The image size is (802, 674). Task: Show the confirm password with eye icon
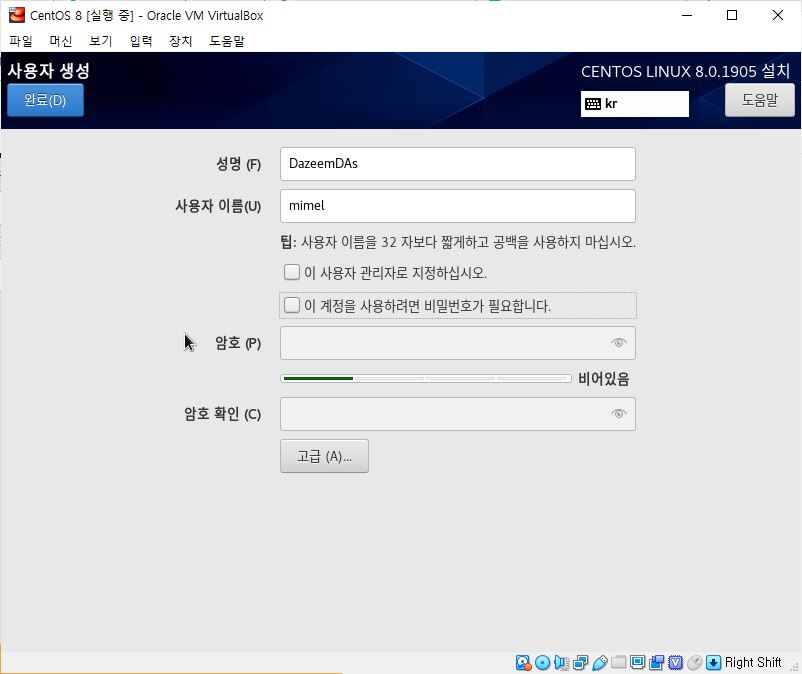coord(618,414)
